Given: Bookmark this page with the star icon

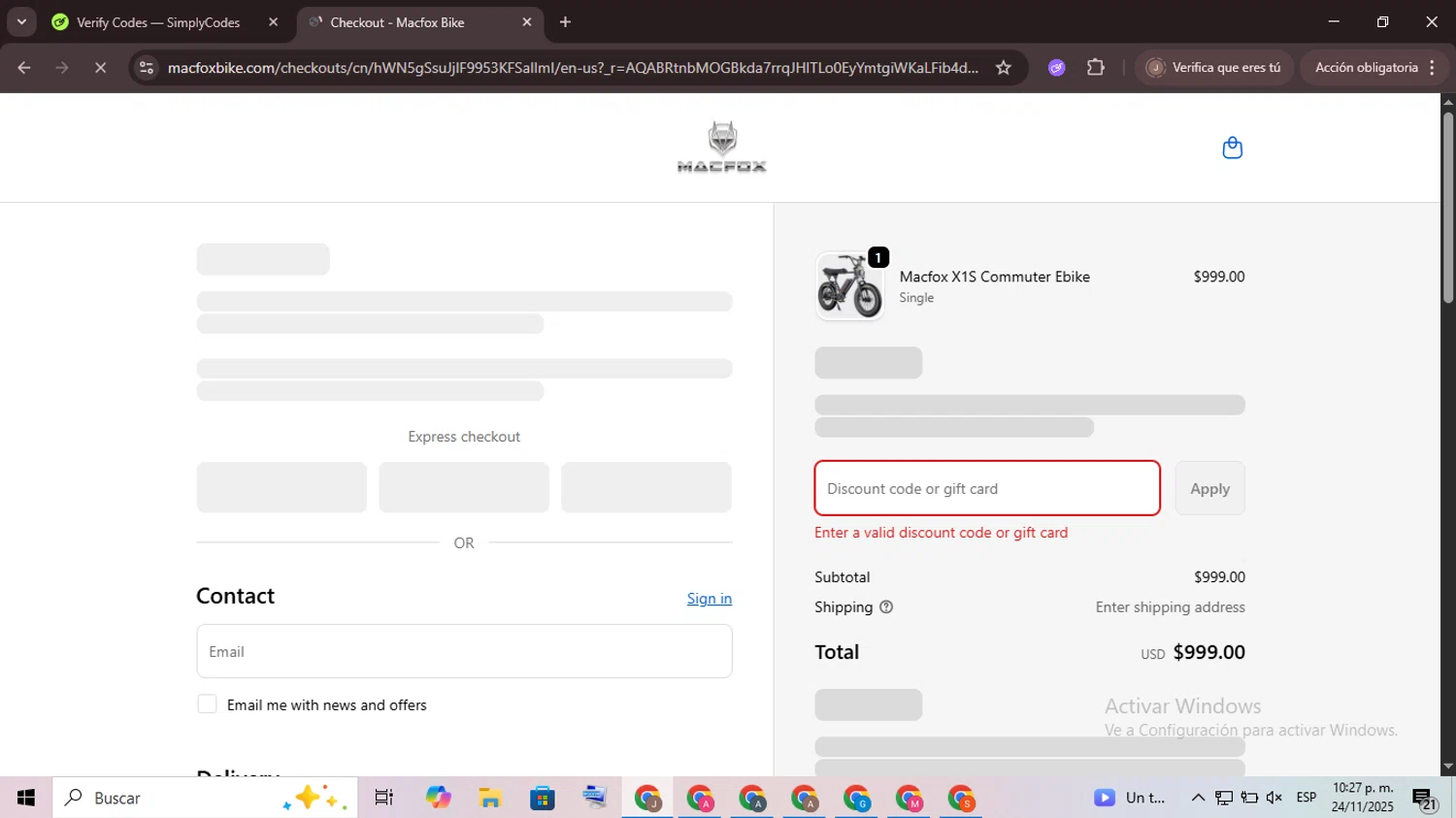Looking at the screenshot, I should point(1004,67).
